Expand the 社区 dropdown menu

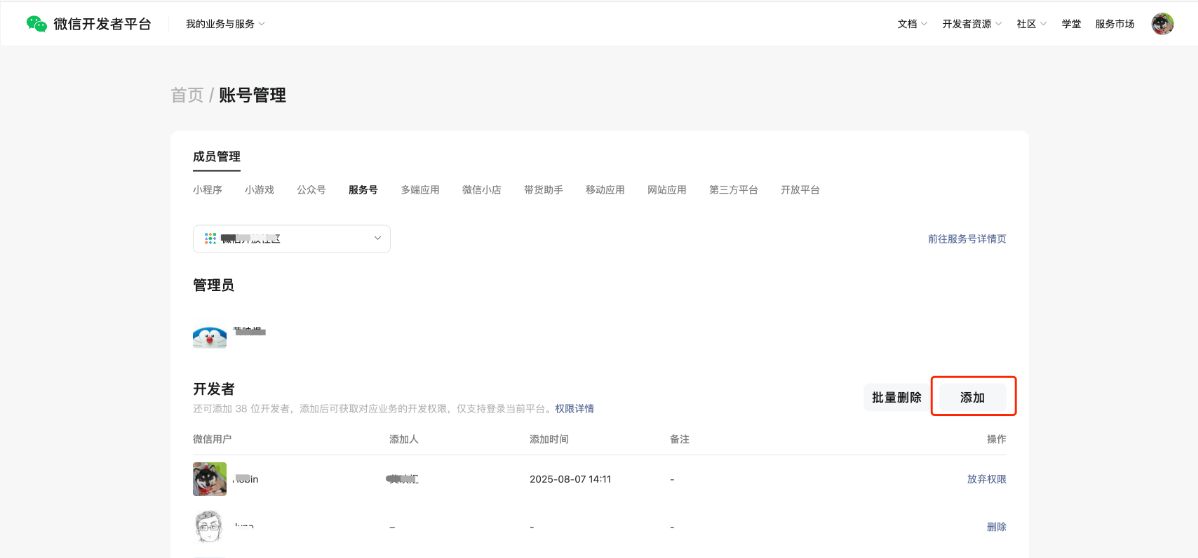[1031, 23]
